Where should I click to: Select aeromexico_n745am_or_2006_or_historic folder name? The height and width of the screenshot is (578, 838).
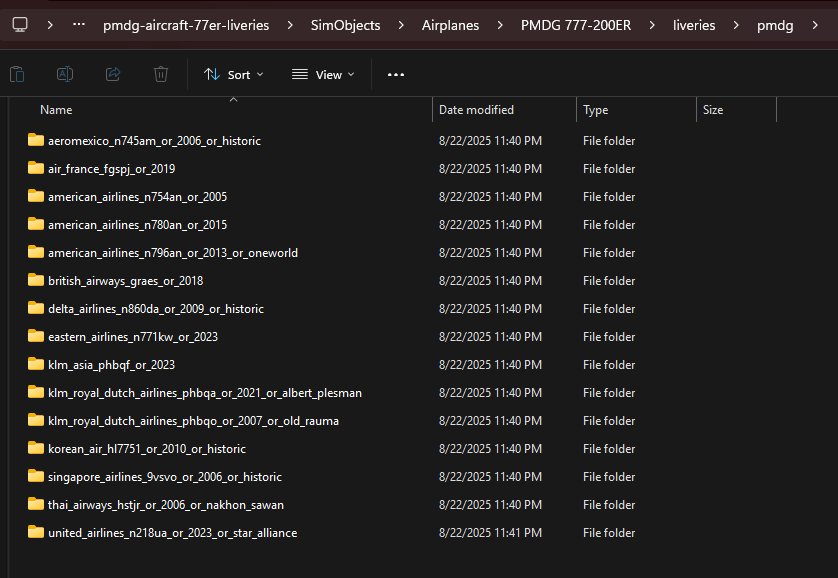click(154, 141)
